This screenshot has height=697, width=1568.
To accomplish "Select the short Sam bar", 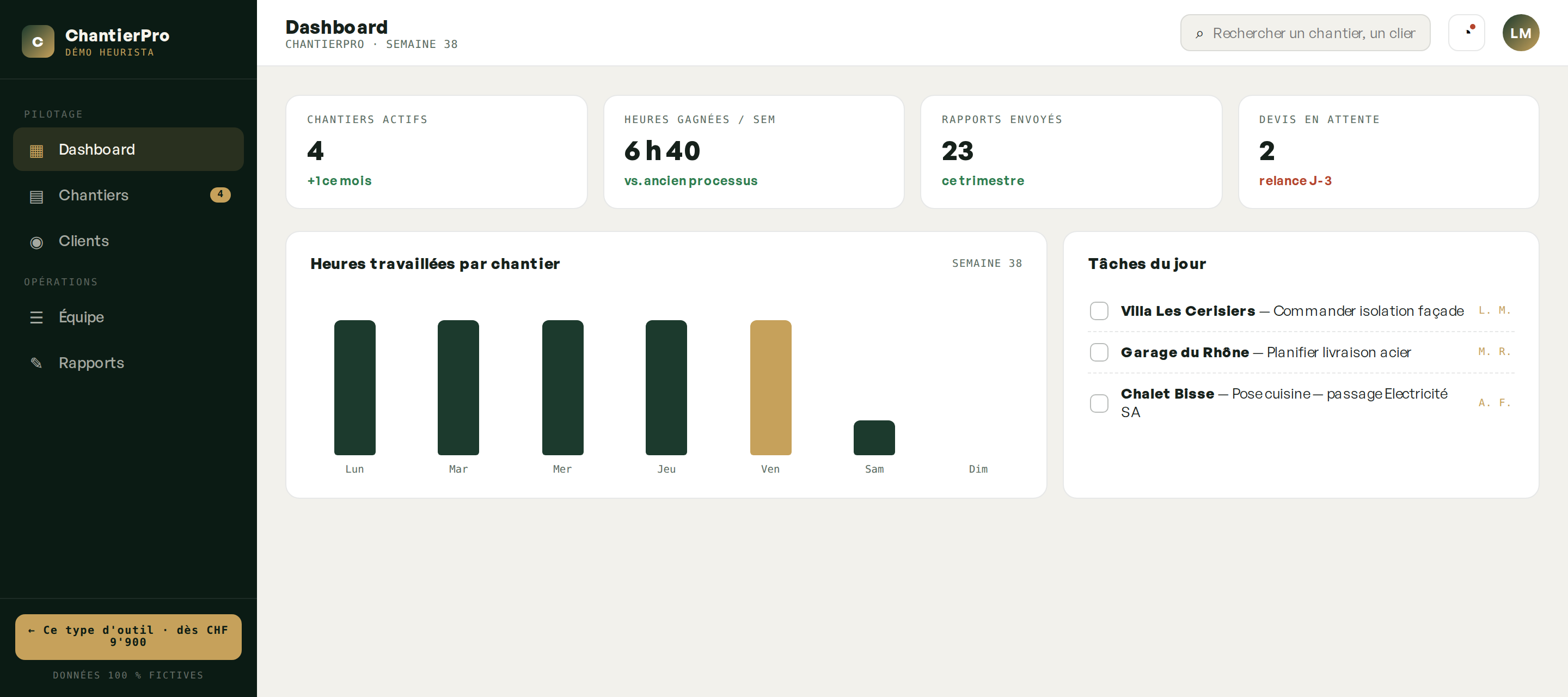I will [x=874, y=438].
